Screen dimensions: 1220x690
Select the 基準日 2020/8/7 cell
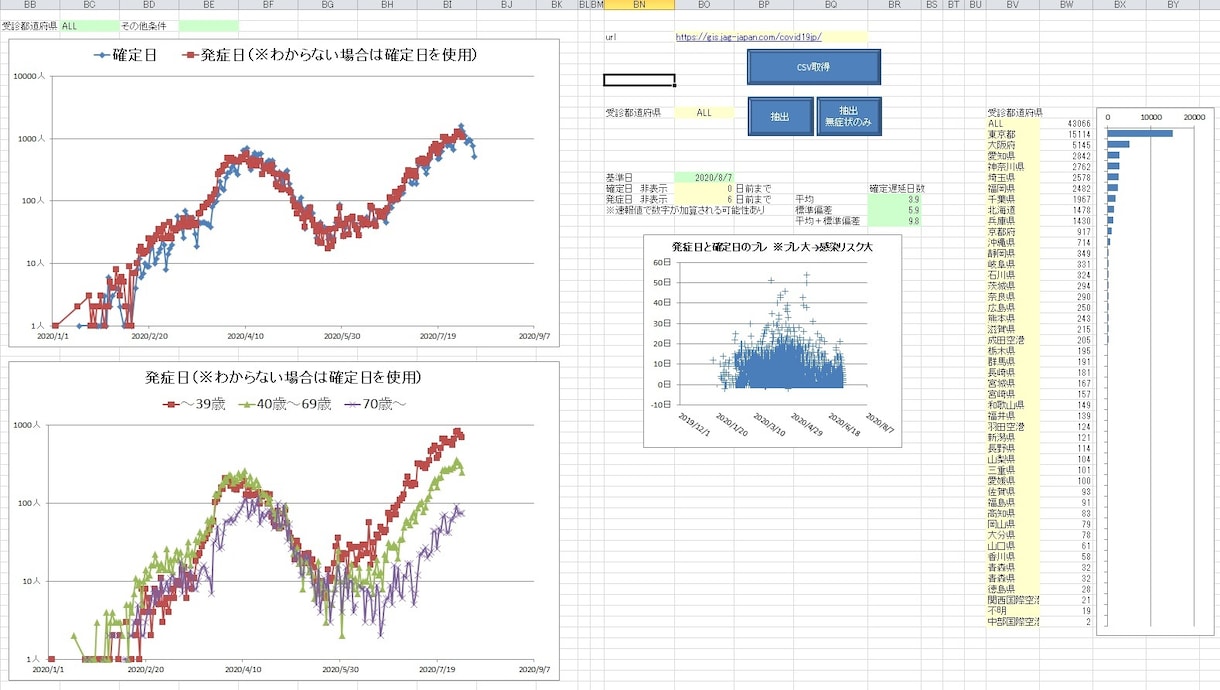pyautogui.click(x=704, y=177)
